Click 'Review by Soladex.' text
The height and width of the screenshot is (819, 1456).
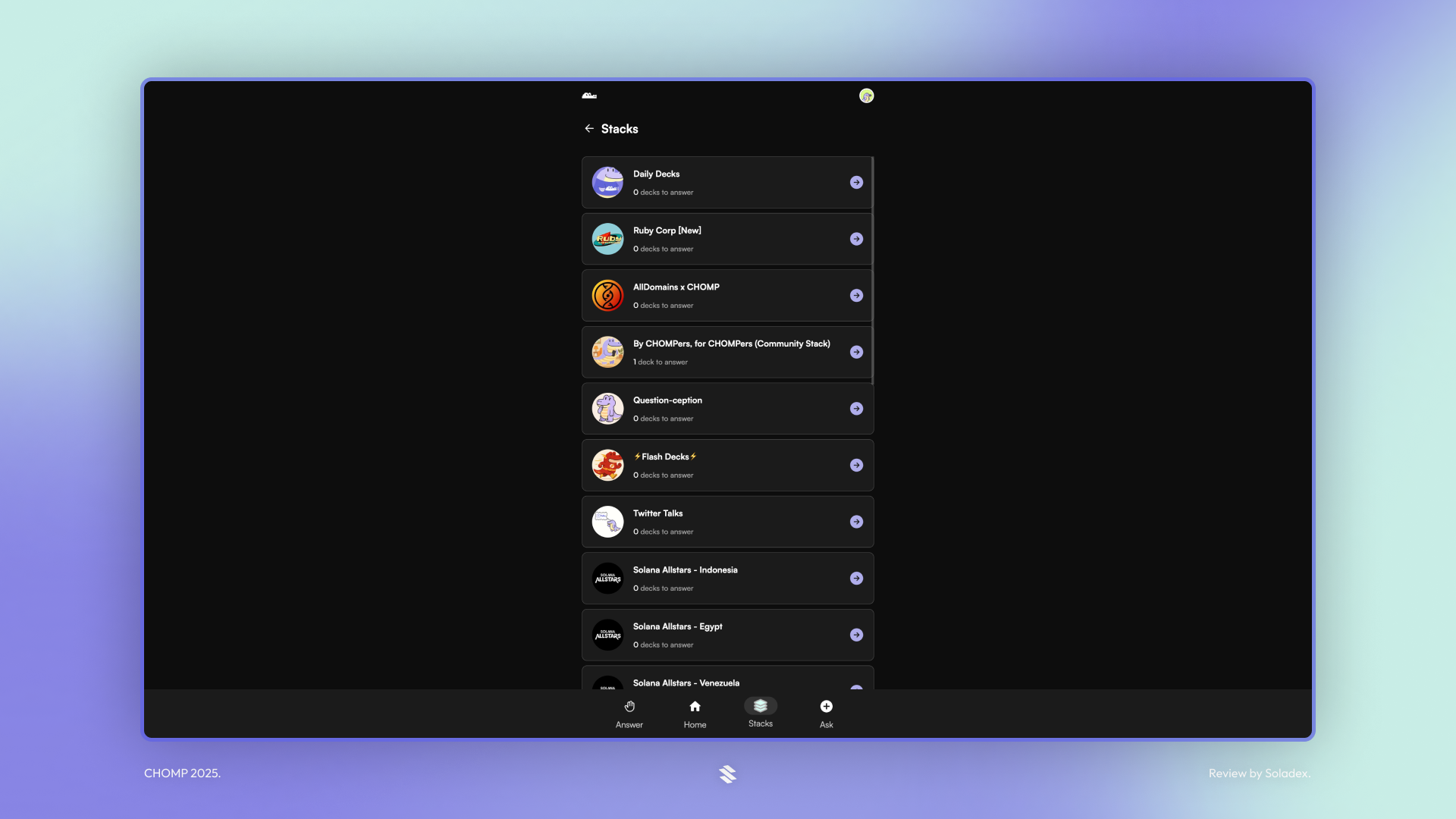point(1260,773)
